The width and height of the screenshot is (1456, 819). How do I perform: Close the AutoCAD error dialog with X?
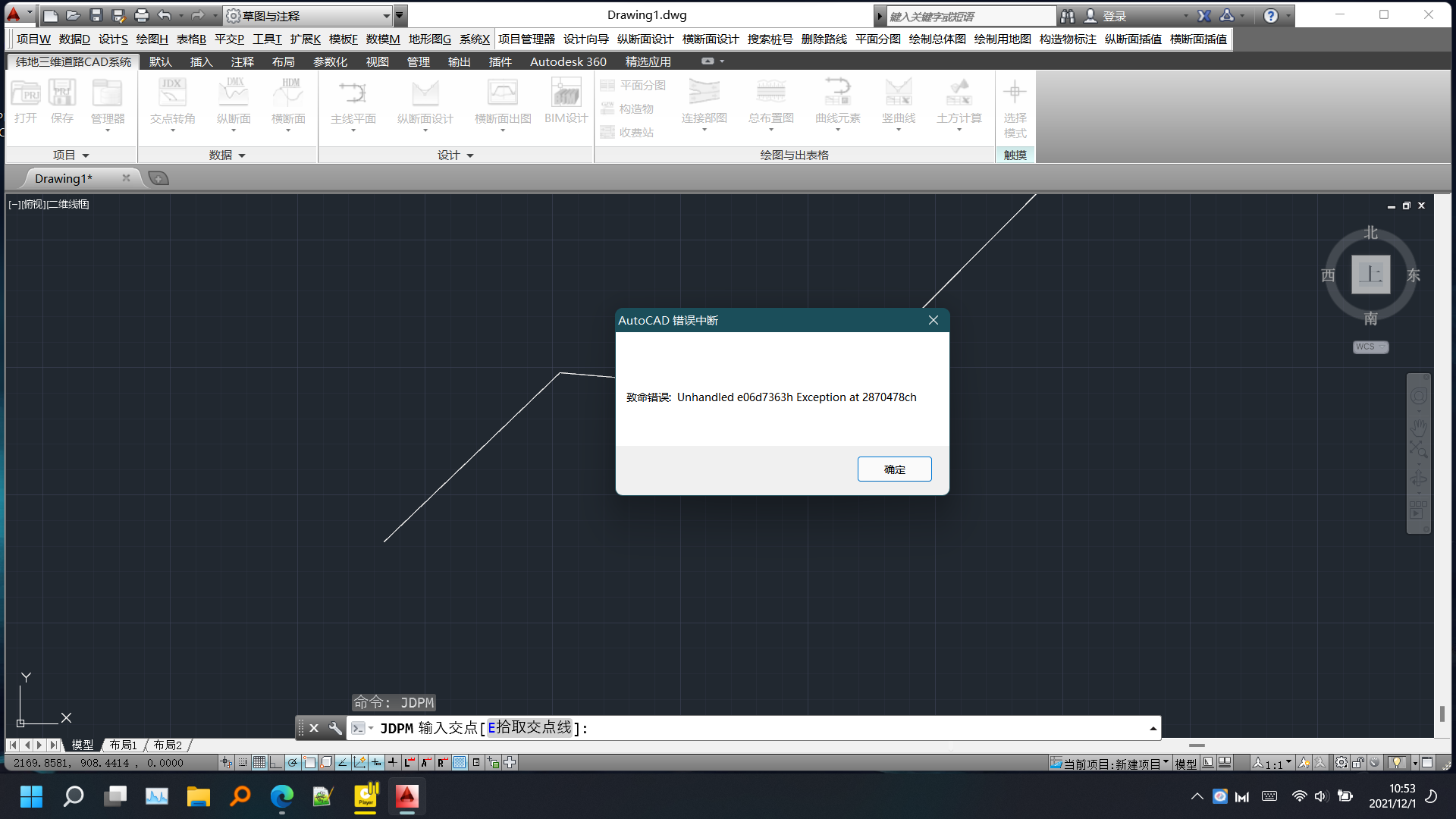point(934,320)
